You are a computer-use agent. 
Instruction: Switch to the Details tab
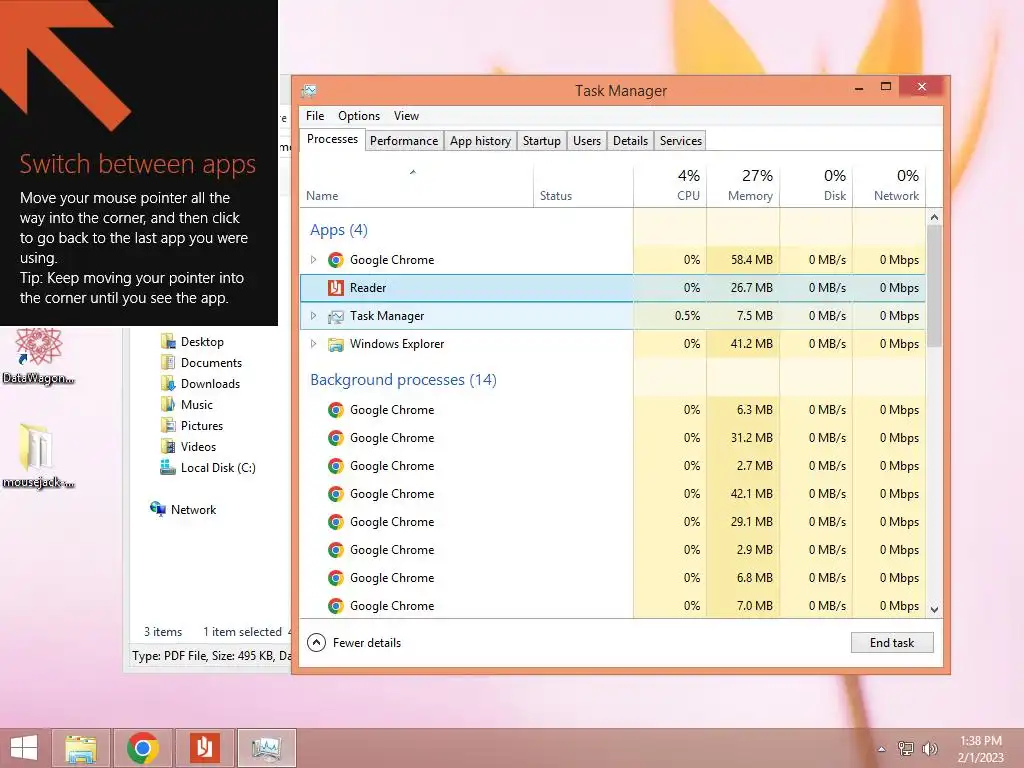click(x=630, y=141)
